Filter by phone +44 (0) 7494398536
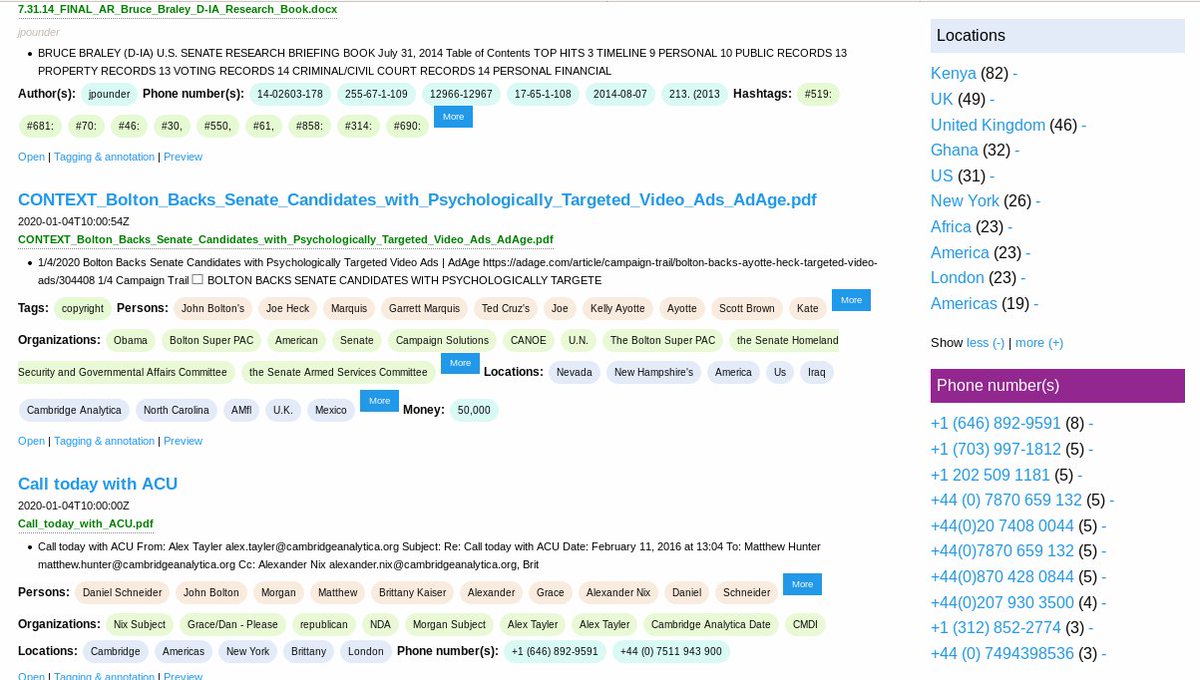The image size is (1200, 680). [x=1002, y=654]
